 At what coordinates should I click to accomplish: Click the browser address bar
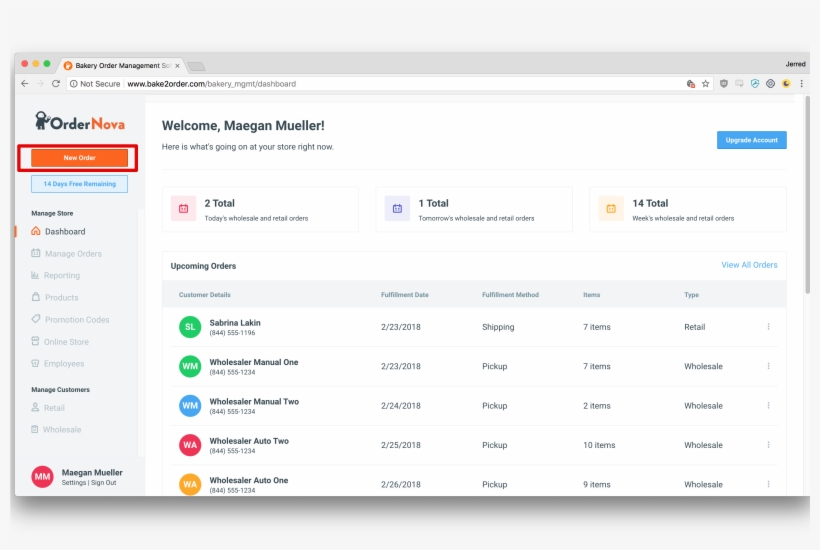click(x=400, y=84)
